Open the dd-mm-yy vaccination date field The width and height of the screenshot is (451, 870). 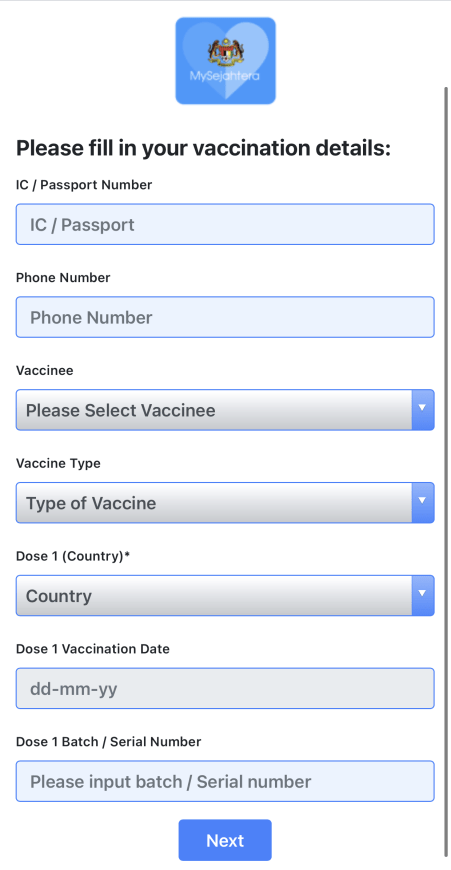pos(225,688)
